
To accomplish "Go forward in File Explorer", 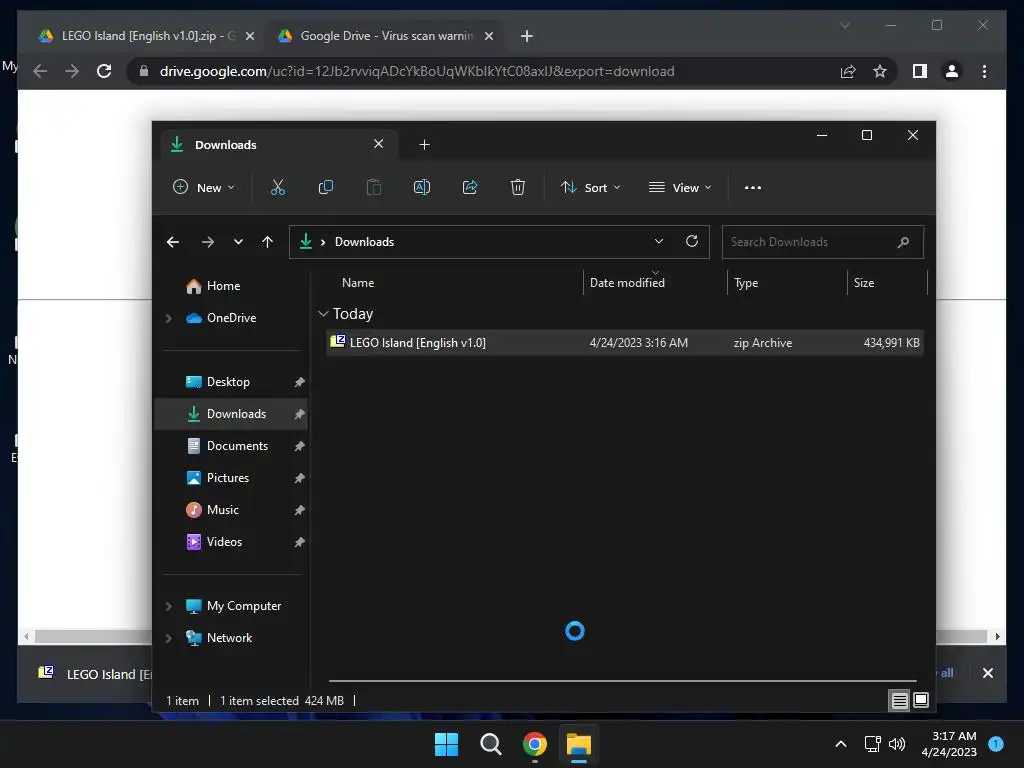I will (x=208, y=242).
